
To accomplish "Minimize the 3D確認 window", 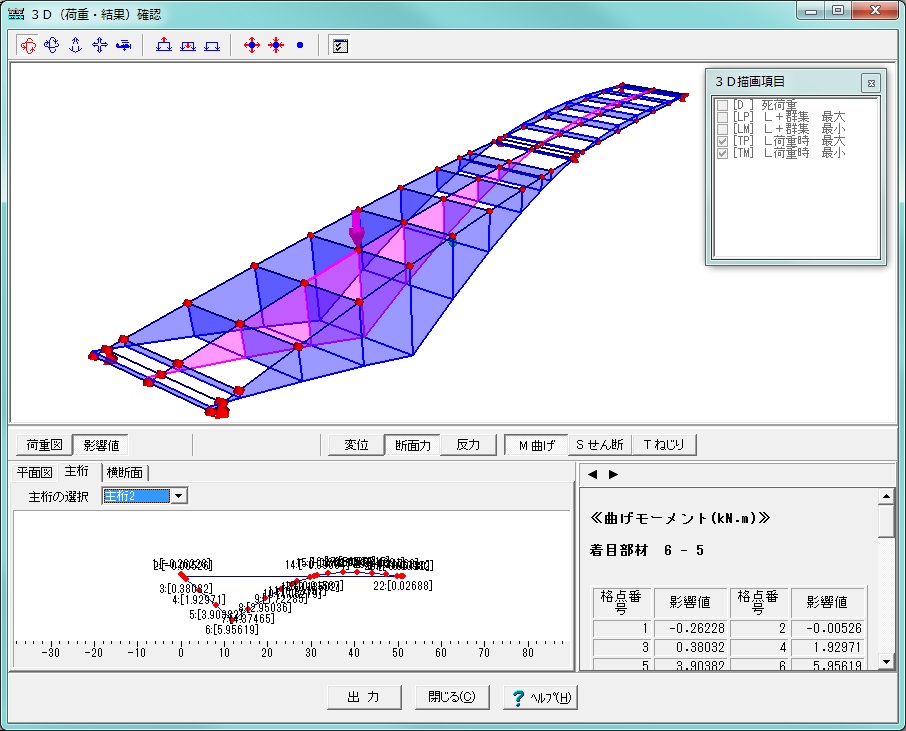I will [812, 11].
